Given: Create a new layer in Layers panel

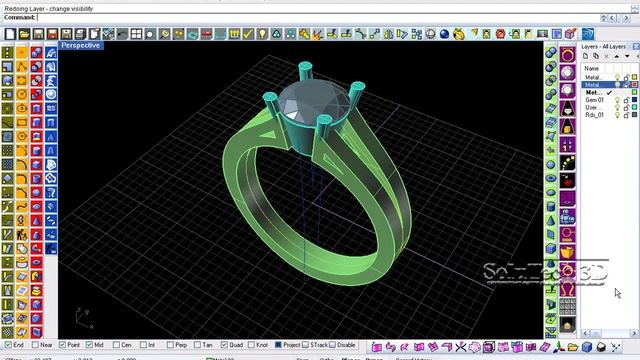Looking at the screenshot, I should (585, 56).
